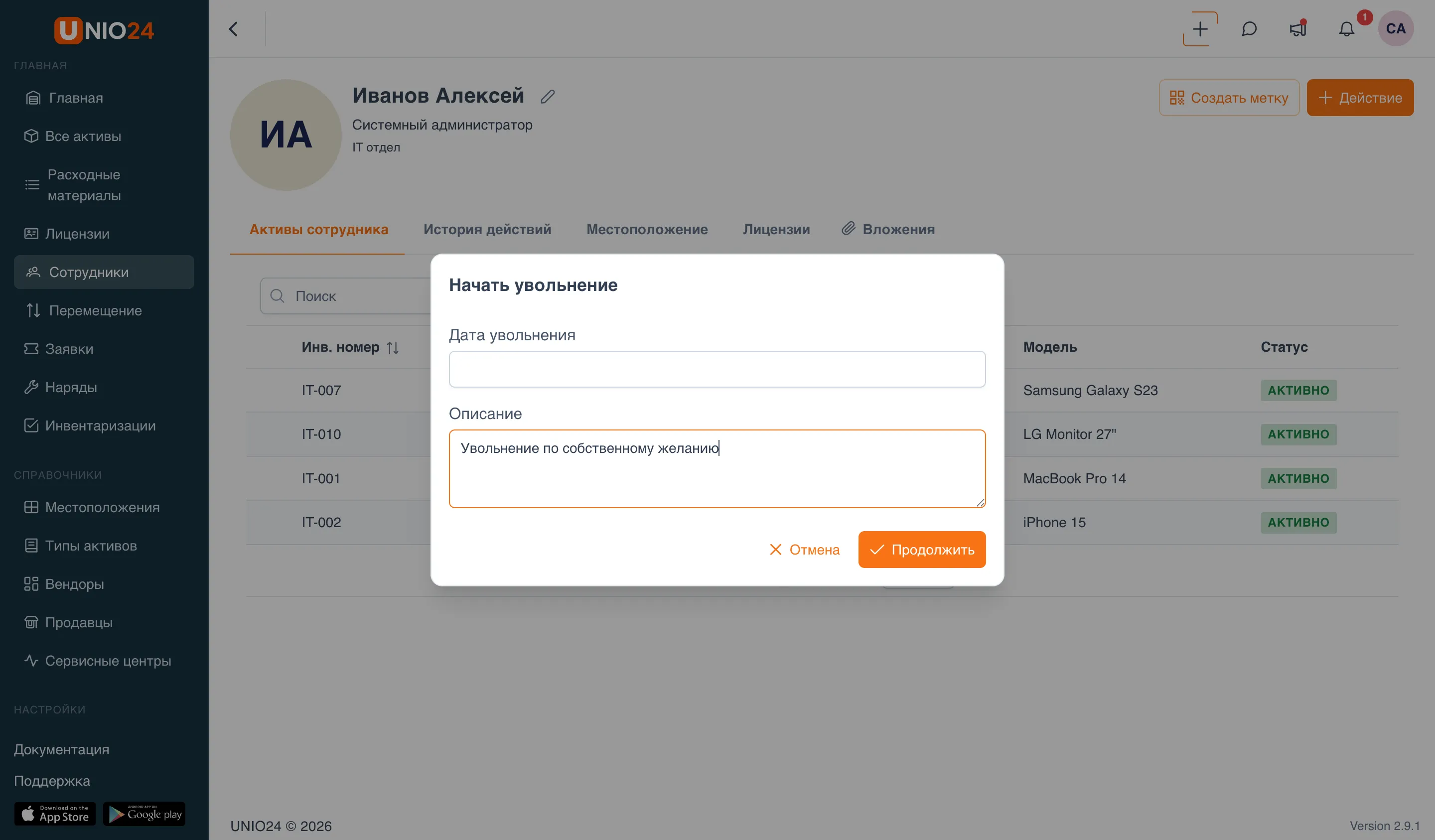This screenshot has height=840, width=1435.
Task: Open the megaphone announcements icon
Action: tap(1298, 29)
